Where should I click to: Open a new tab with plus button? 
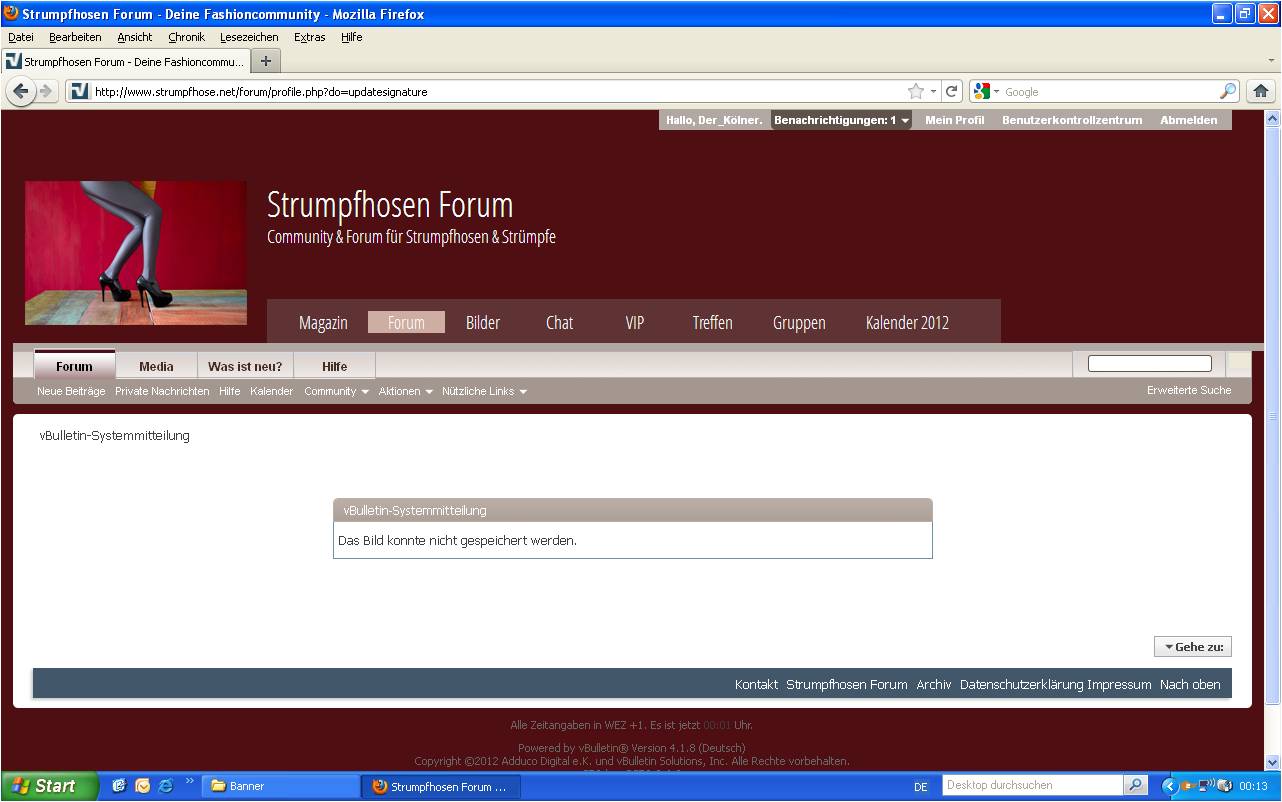click(266, 61)
